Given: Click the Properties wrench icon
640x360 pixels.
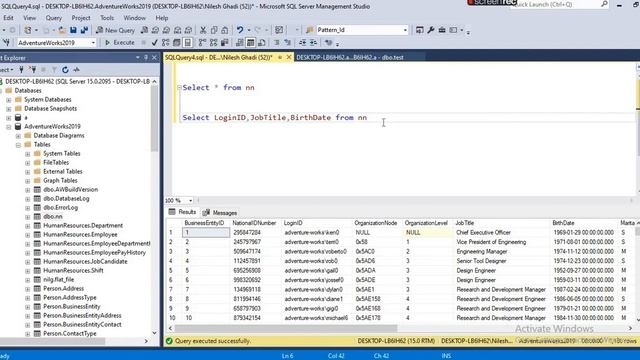Looking at the screenshot, I should point(431,30).
